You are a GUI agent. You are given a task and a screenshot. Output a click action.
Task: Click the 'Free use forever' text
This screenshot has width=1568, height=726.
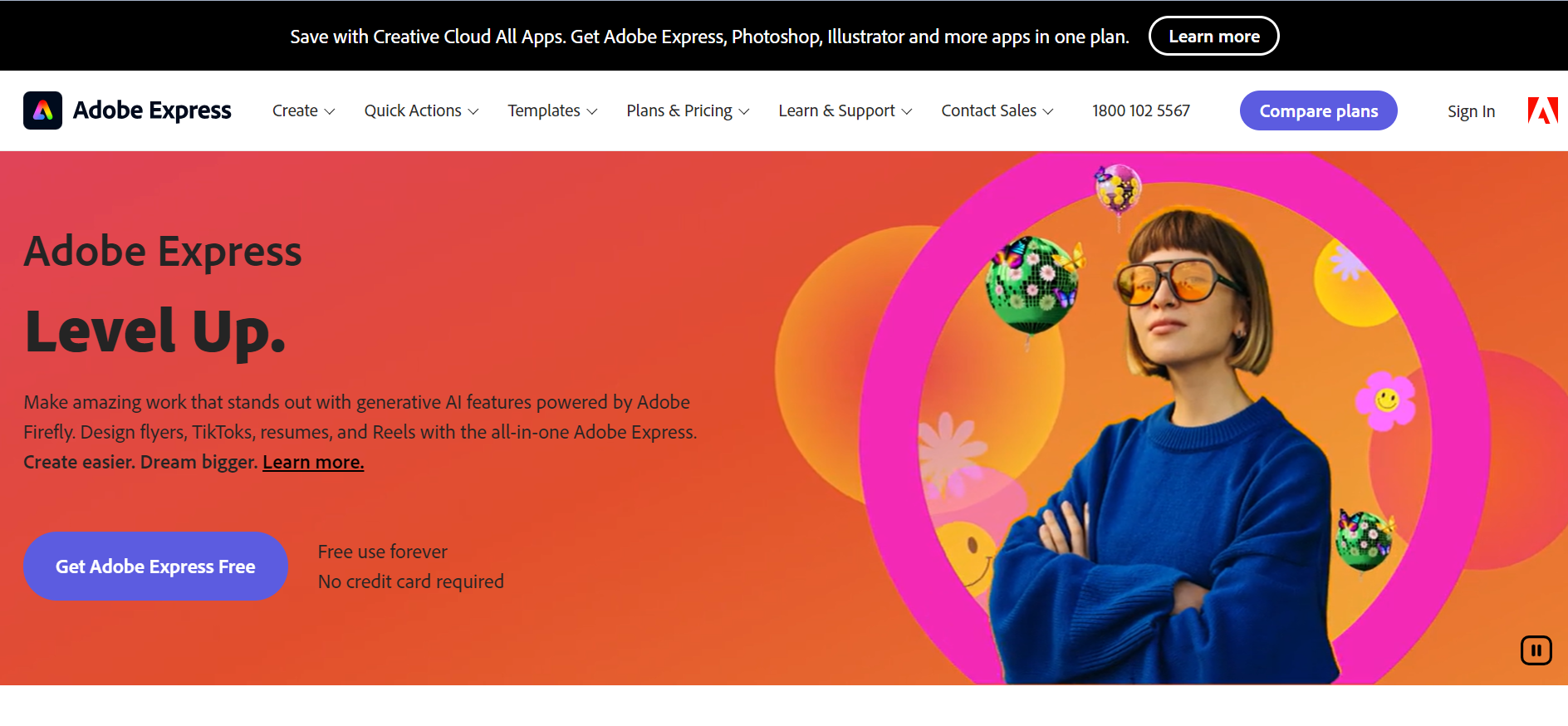[x=382, y=552]
